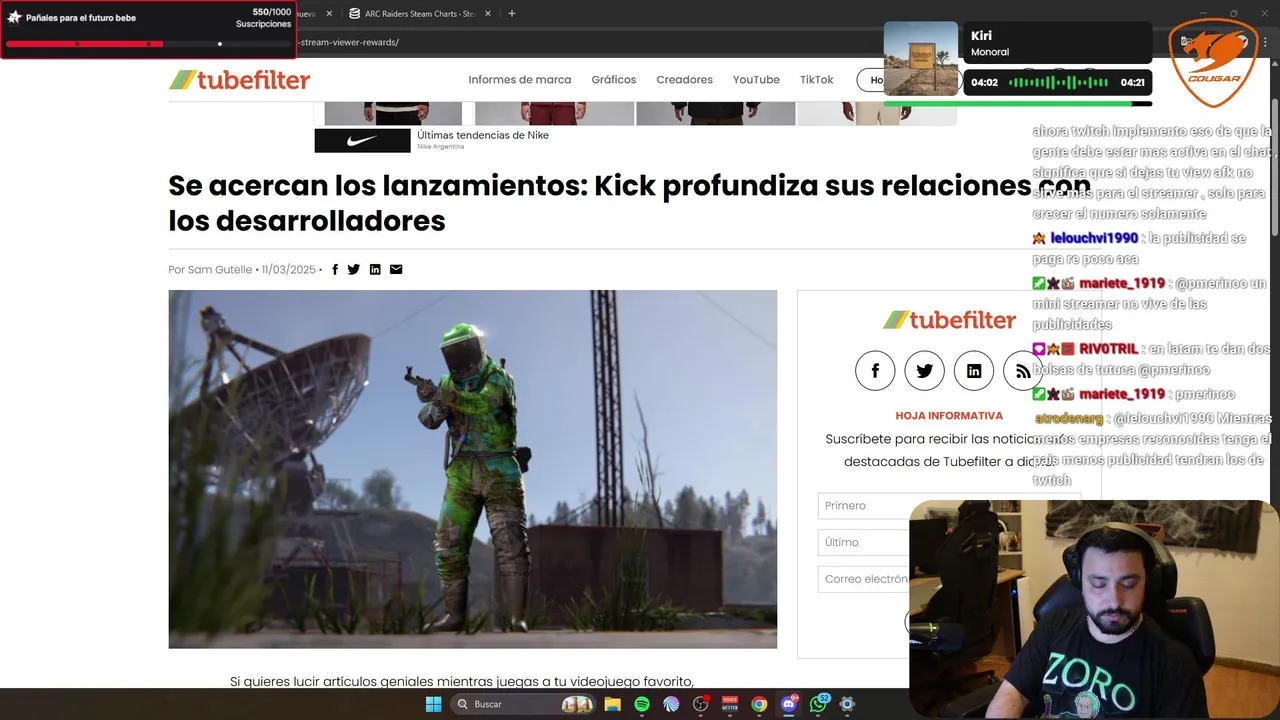Click username atrodenarg in chat overlay
Viewport: 1280px width, 720px height.
click(x=1069, y=418)
